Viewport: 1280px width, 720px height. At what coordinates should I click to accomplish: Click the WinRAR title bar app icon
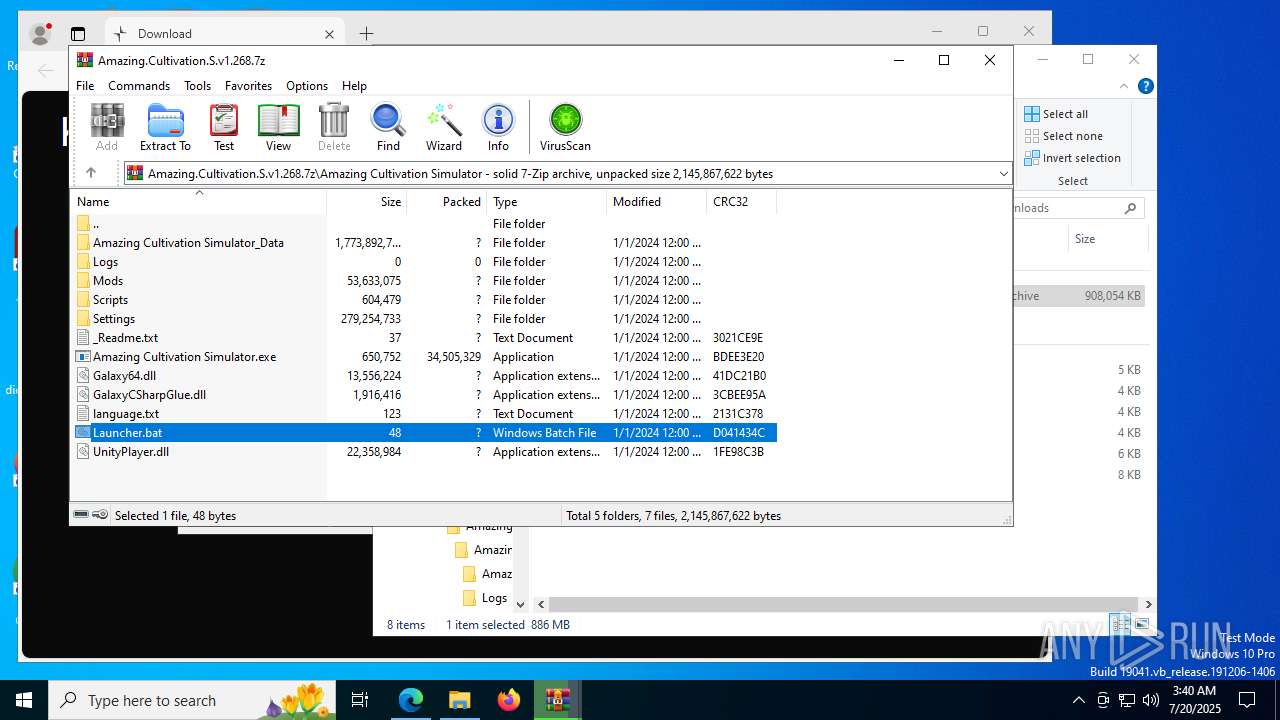[x=85, y=60]
